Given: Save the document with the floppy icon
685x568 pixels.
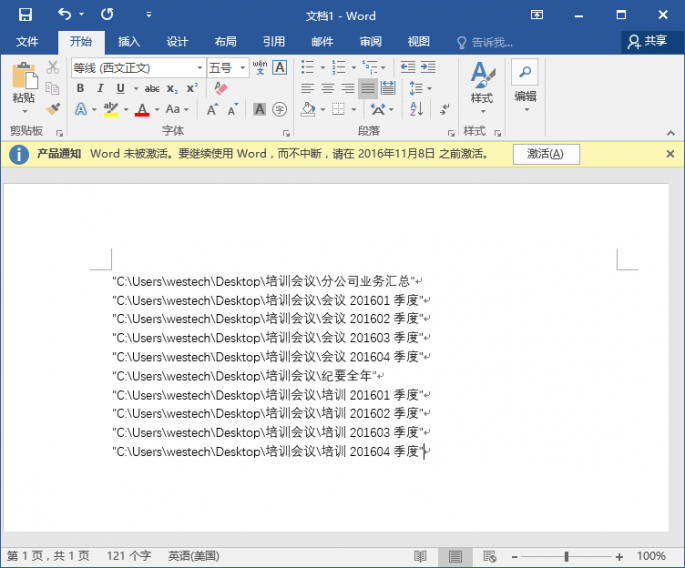Looking at the screenshot, I should pyautogui.click(x=25, y=15).
